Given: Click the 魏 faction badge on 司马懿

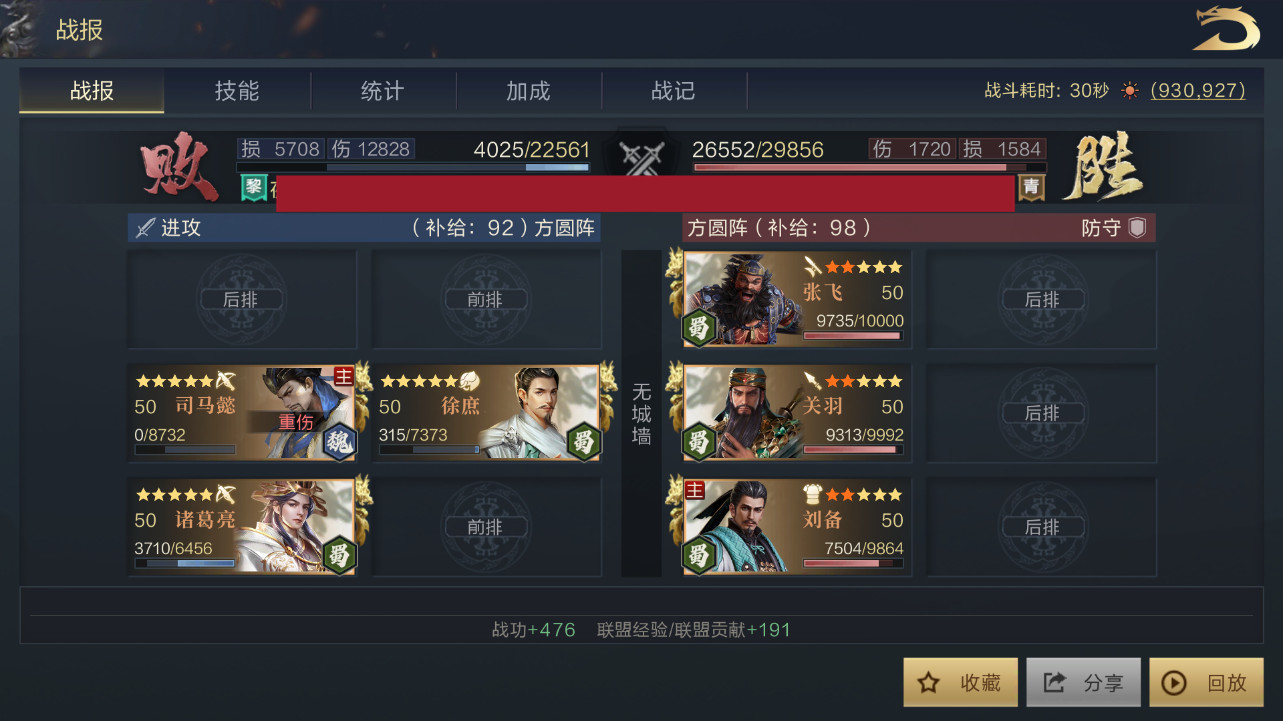Looking at the screenshot, I should pyautogui.click(x=340, y=441).
